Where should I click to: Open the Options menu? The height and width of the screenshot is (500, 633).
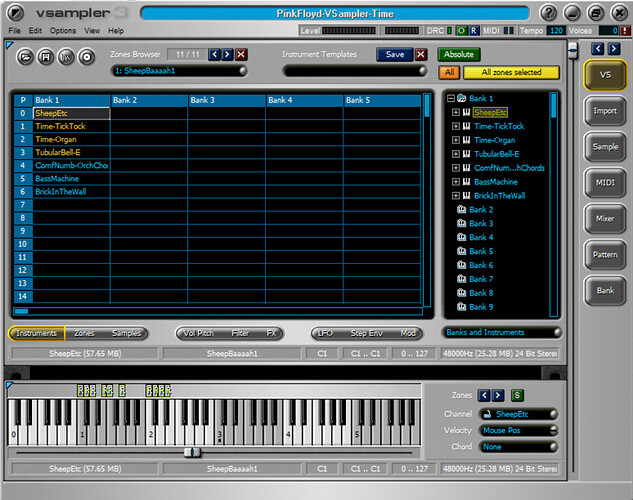pos(62,31)
